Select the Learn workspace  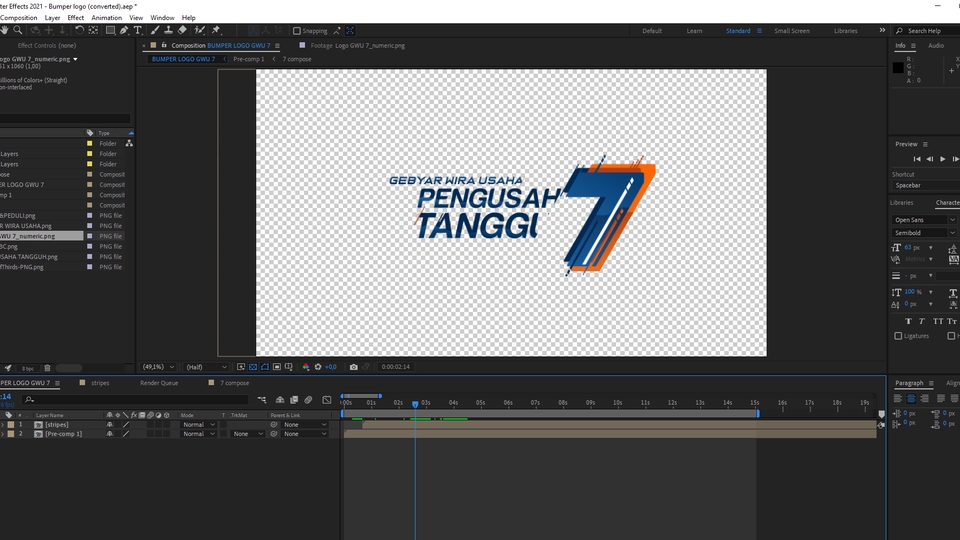(694, 31)
